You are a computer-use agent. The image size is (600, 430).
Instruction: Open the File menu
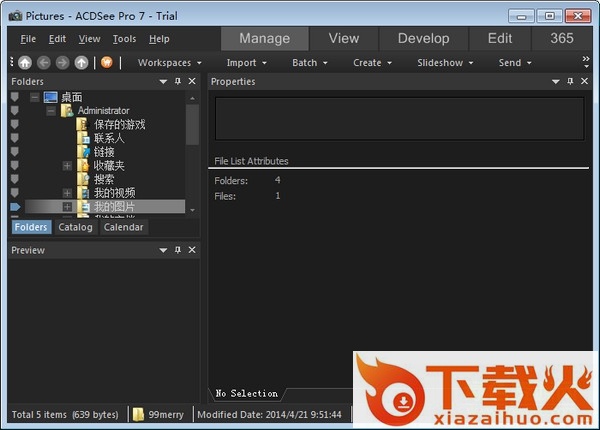click(28, 39)
